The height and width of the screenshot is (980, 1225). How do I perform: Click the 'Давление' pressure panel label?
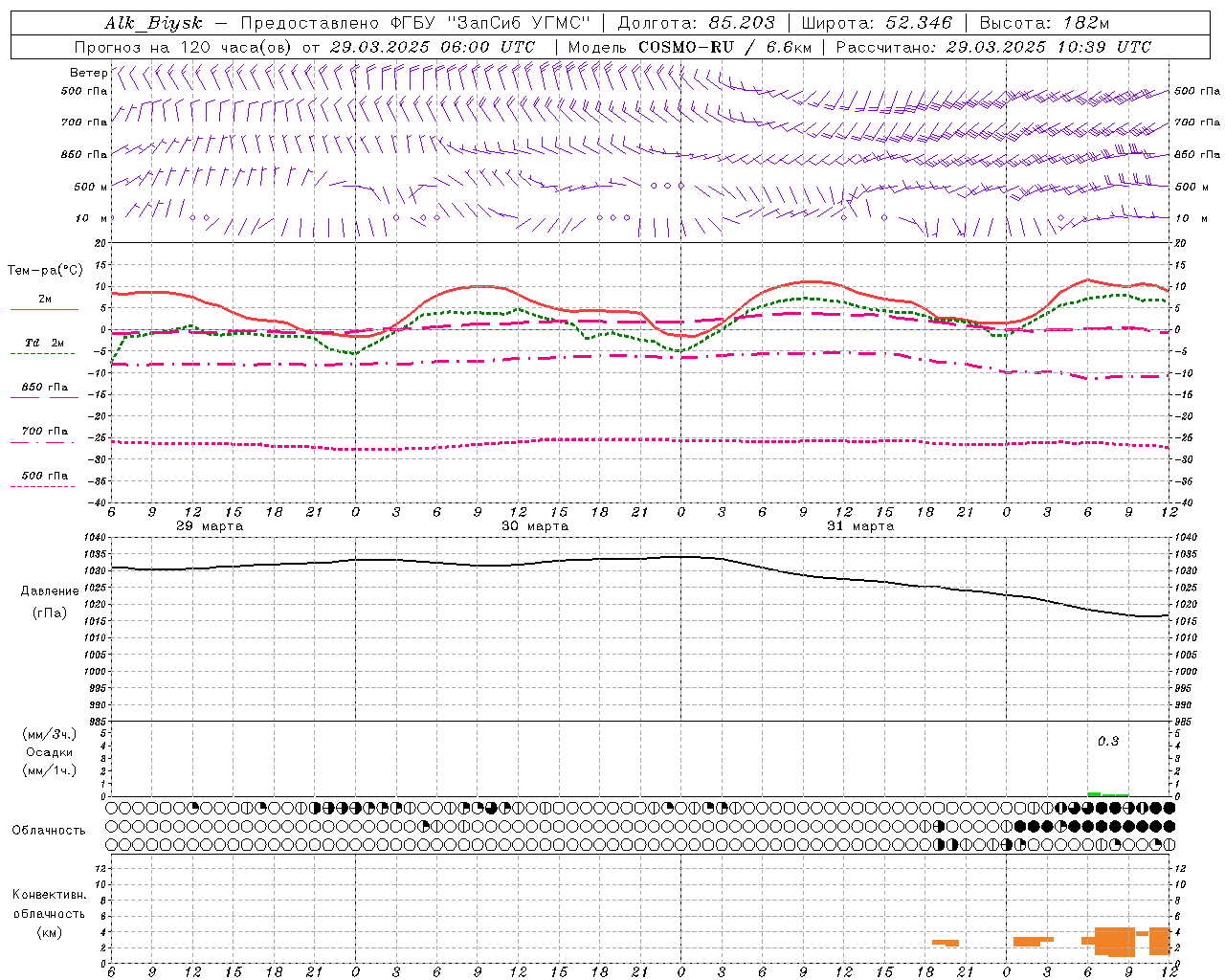pos(50,591)
